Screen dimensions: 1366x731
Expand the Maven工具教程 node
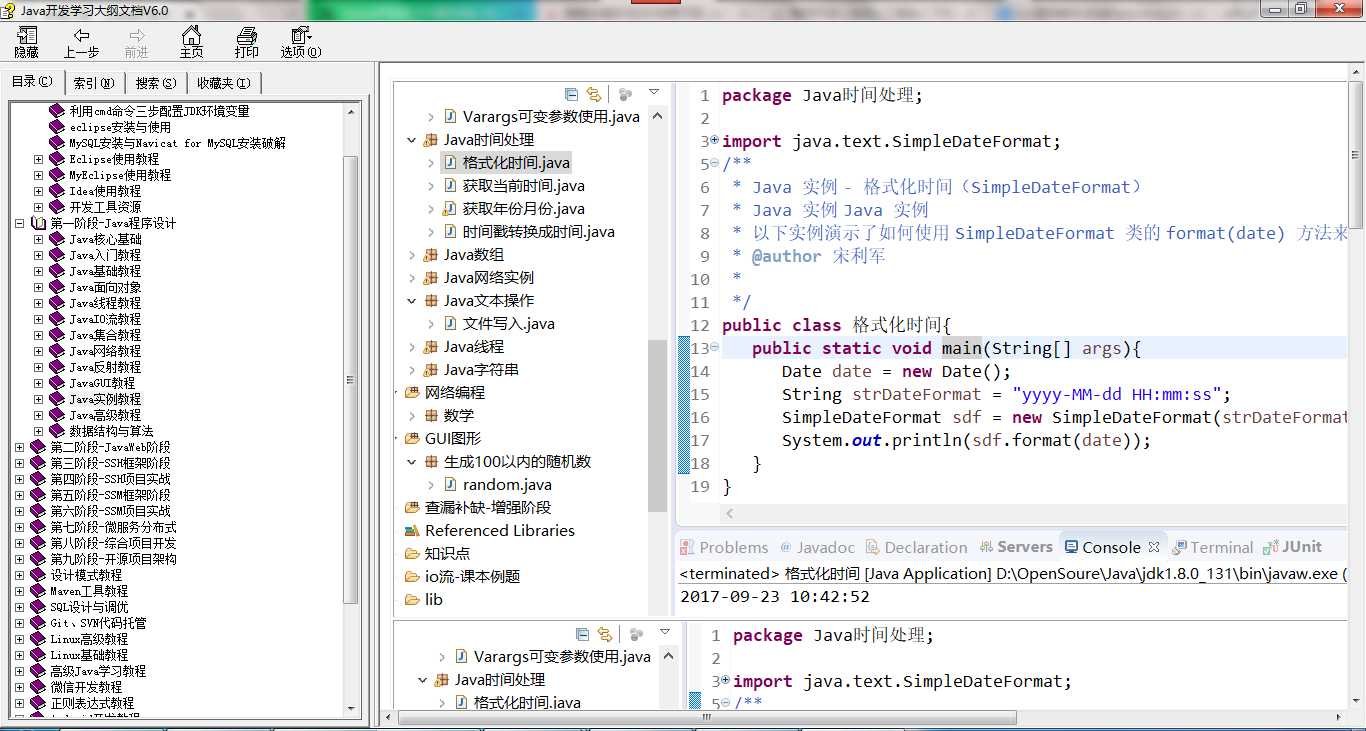20,591
